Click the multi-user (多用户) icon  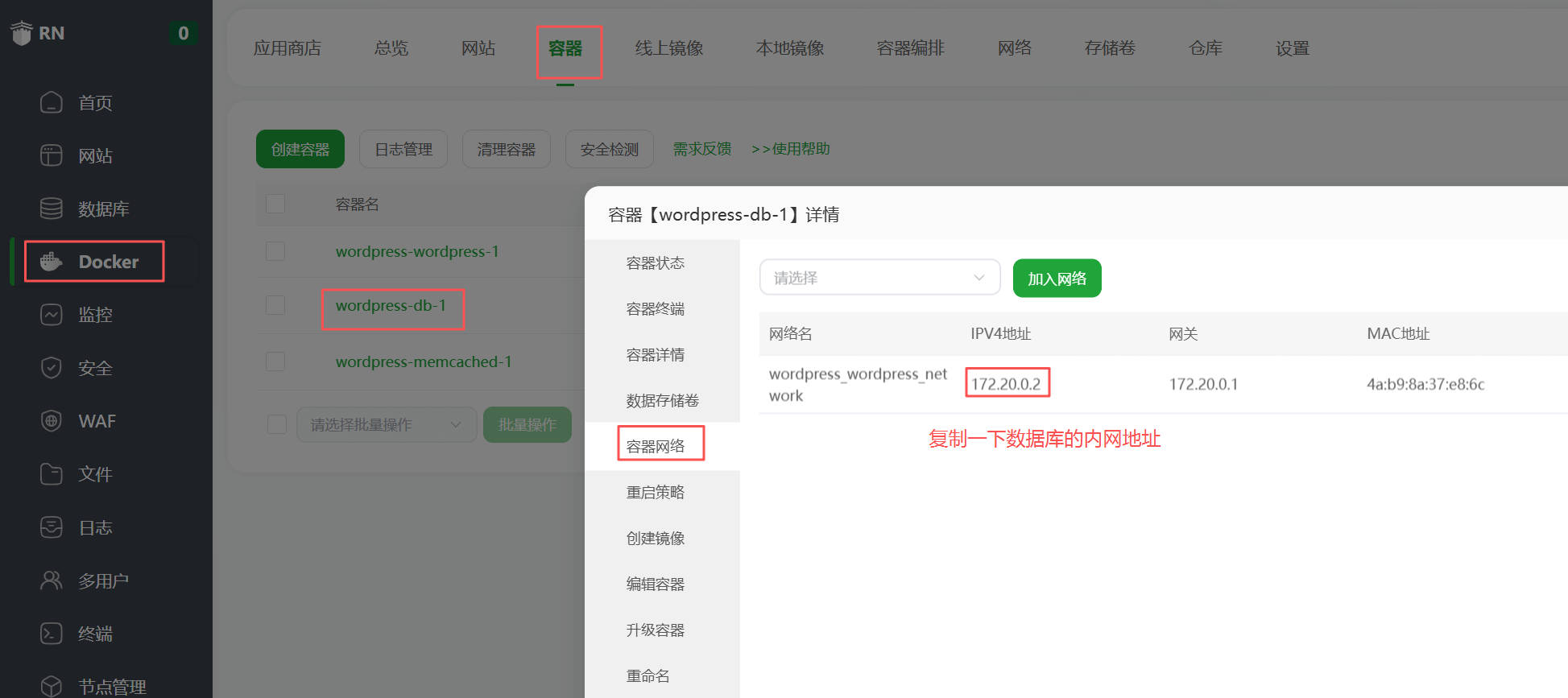[52, 580]
